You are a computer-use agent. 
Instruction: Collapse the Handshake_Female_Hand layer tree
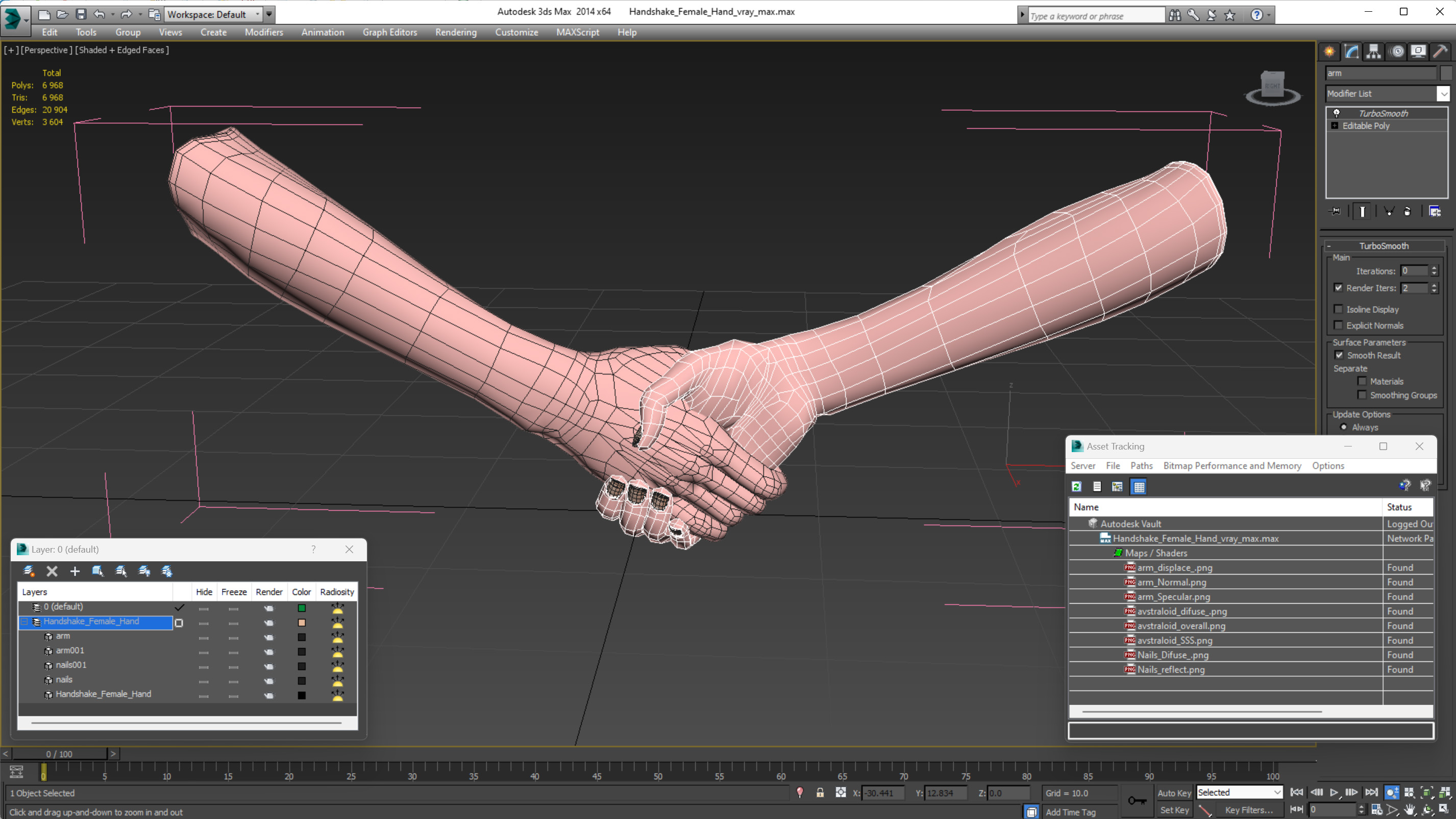point(24,621)
